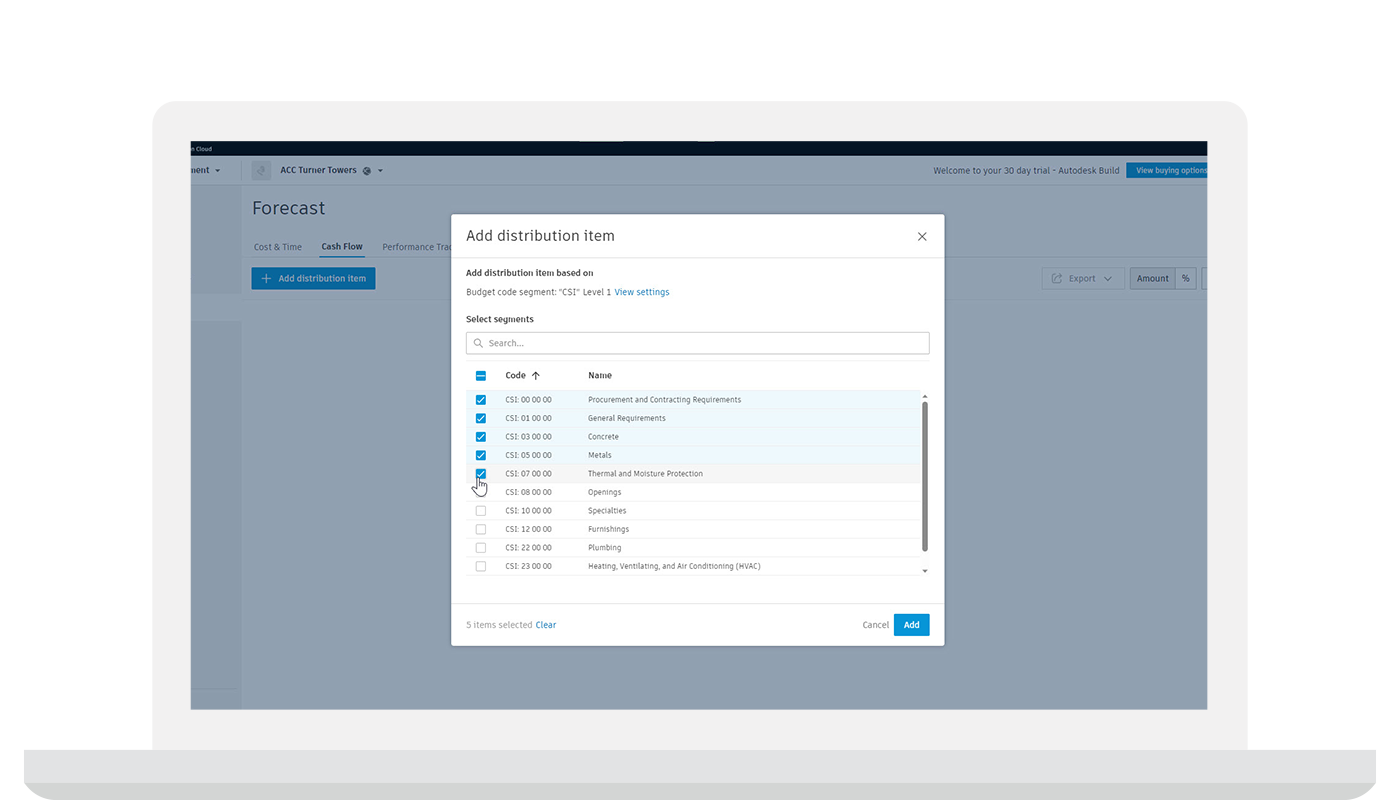Click plus icon on Add distribution item
The width and height of the screenshot is (1400, 800).
[266, 279]
